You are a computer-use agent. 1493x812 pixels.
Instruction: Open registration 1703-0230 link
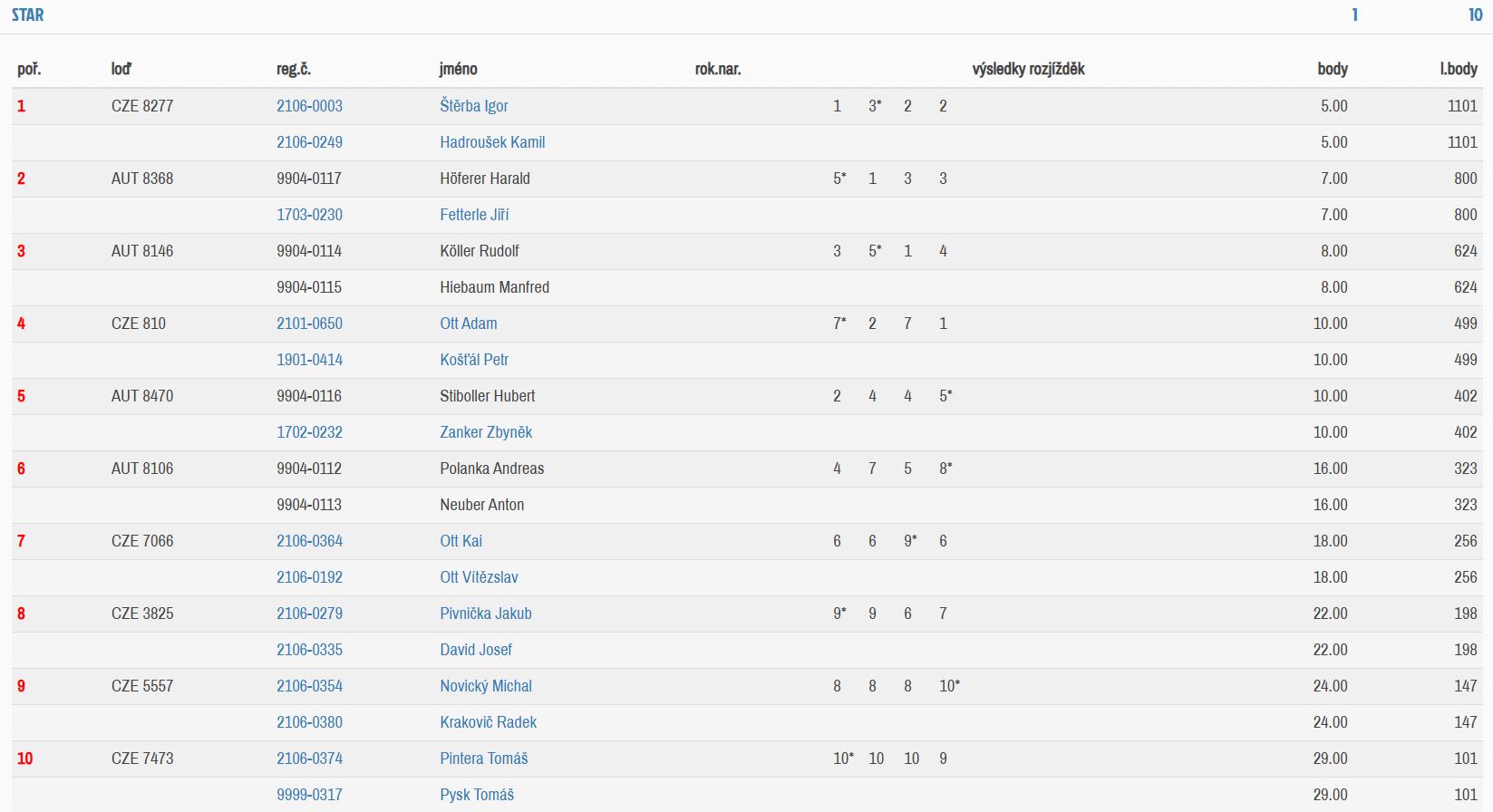coord(309,215)
